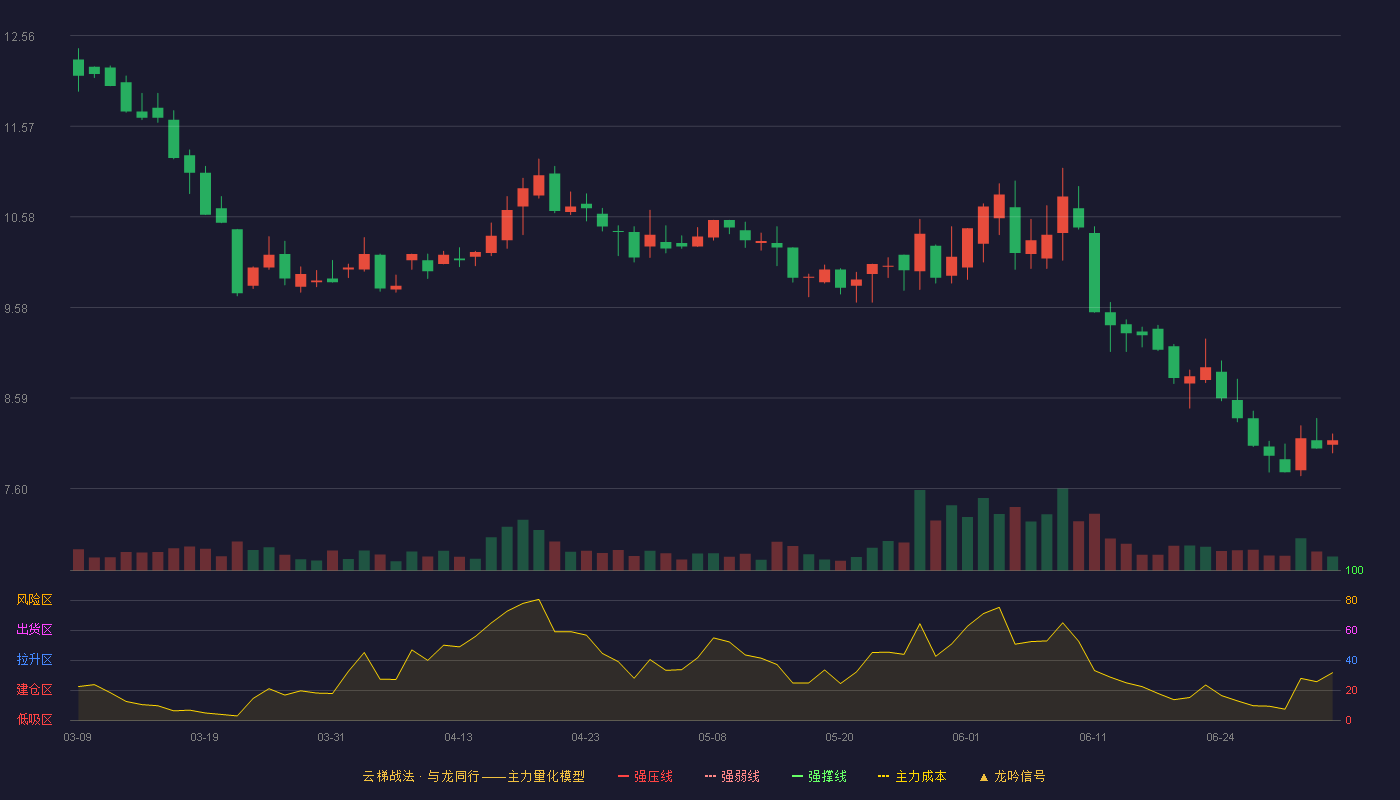1400x800 pixels.
Task: Click the 云梯战法 主力量化模型 title text
Action: coord(474,776)
